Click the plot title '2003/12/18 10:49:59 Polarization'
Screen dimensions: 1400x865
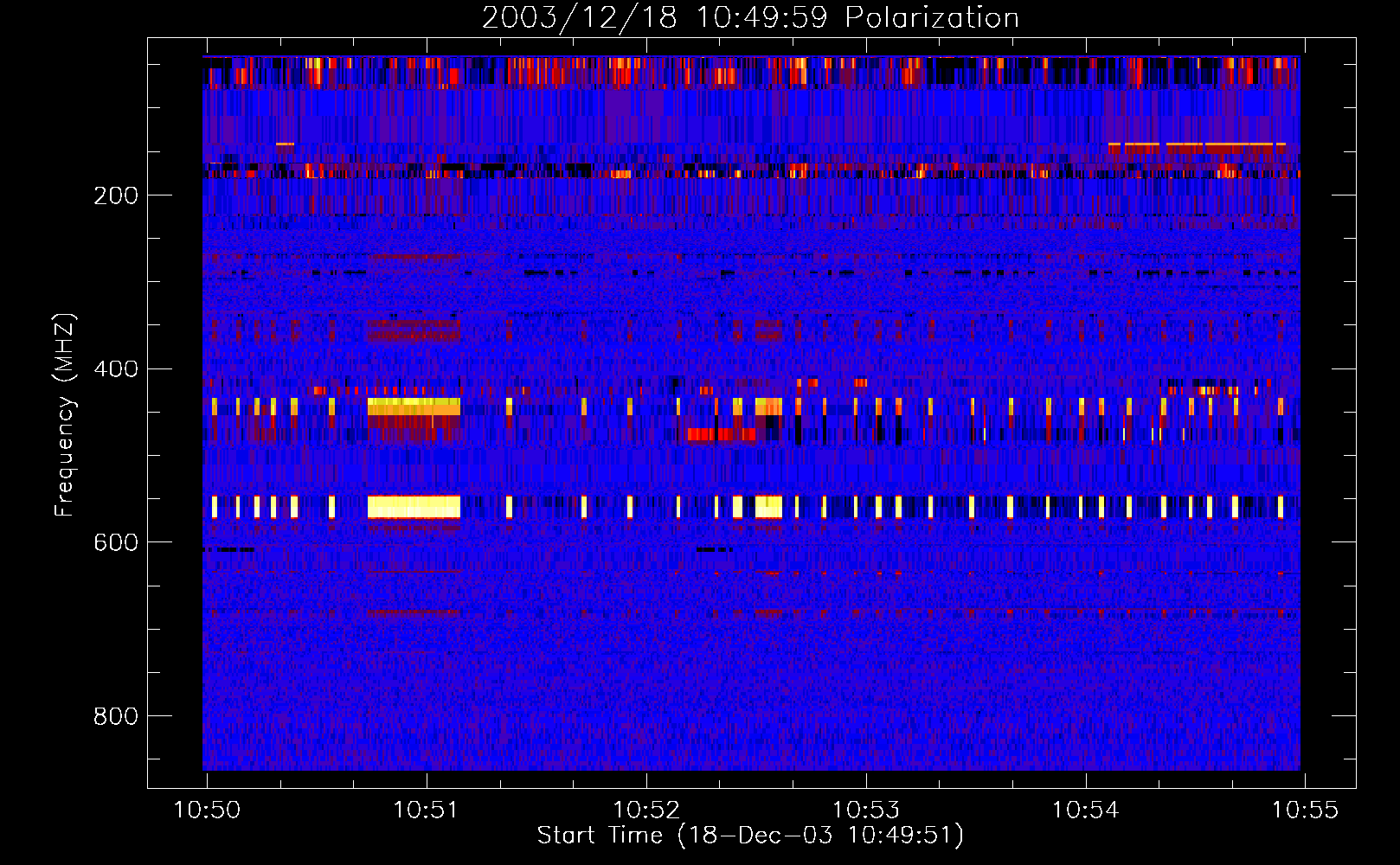click(x=750, y=17)
